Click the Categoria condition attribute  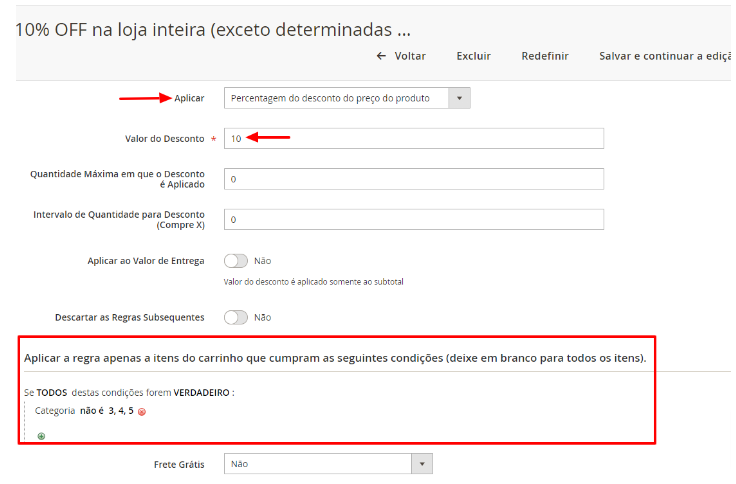(55, 411)
